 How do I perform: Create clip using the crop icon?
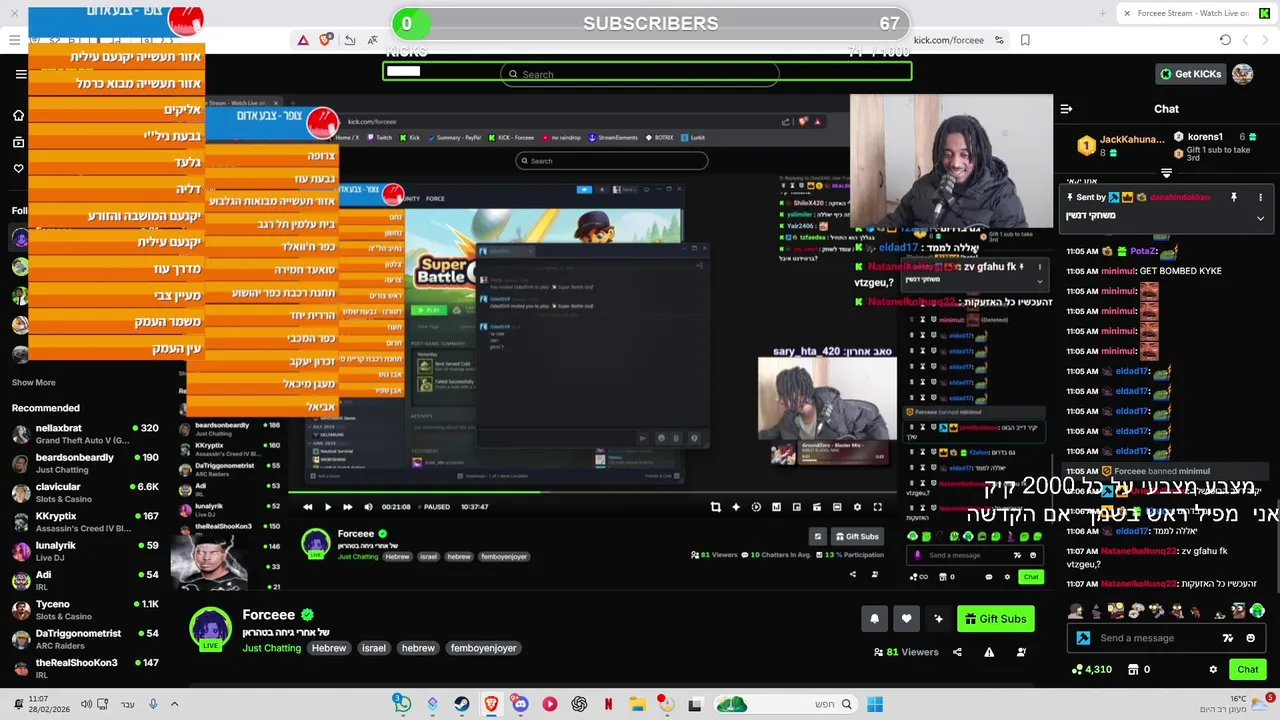(715, 507)
